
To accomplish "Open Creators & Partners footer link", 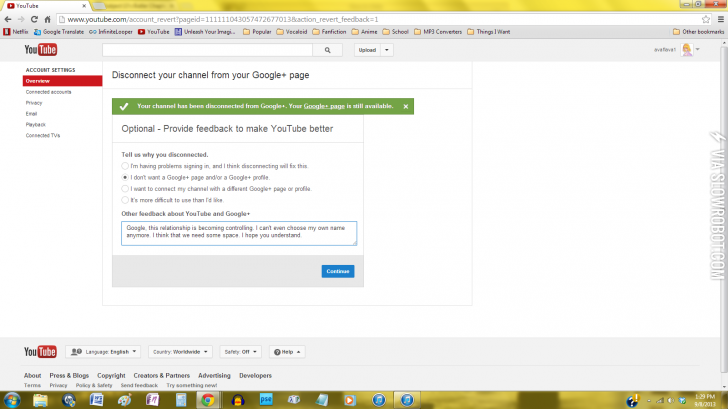I will pos(162,376).
